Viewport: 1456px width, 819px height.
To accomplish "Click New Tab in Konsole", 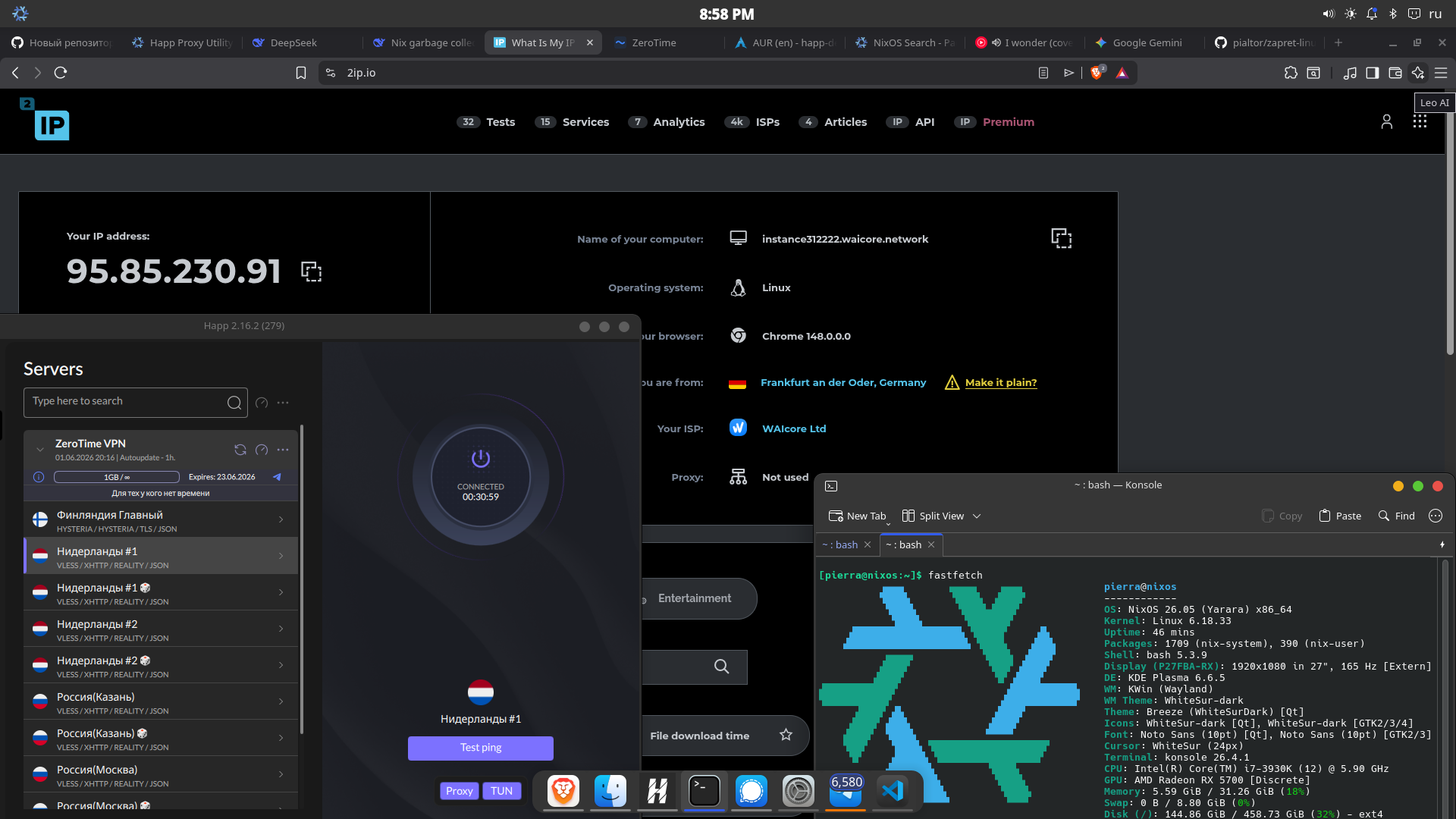I will coord(858,516).
